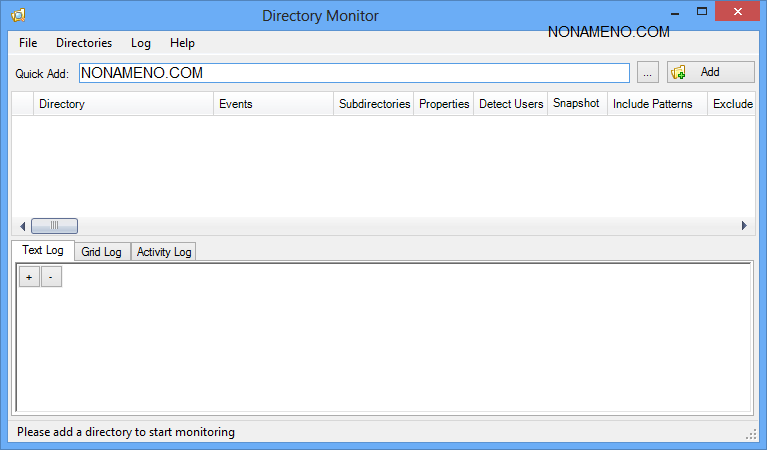Click the left scroll arrow of horizontal scrollbar
Viewport: 767px width, 450px height.
[20, 226]
